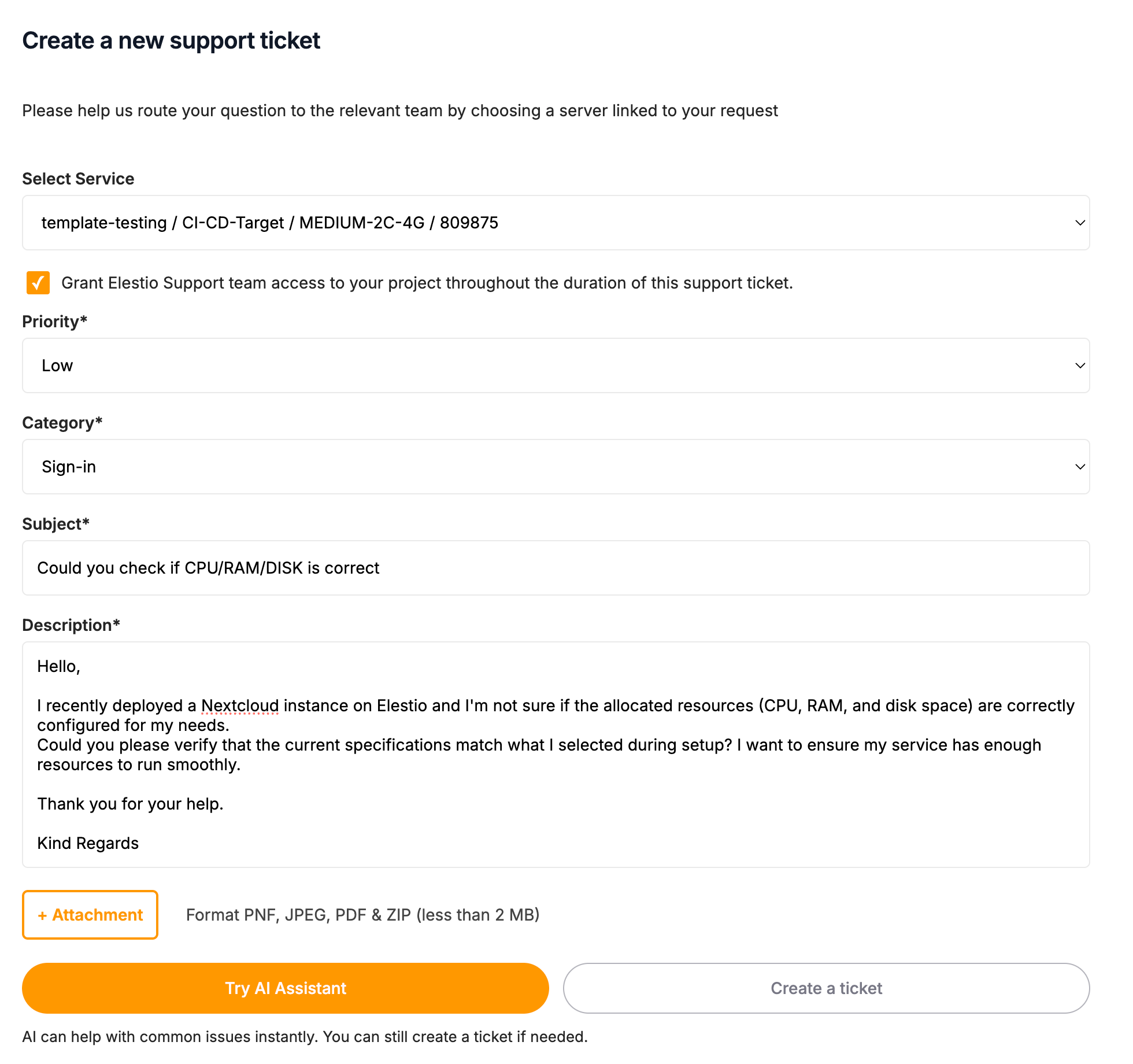Viewport: 1133px width, 1064px height.
Task: Click into the Description text area
Action: 555,752
